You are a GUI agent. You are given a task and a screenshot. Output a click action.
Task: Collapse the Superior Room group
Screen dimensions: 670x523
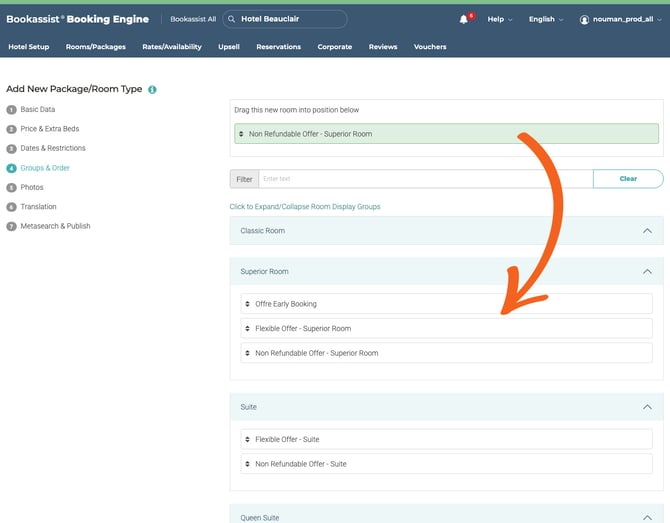647,271
